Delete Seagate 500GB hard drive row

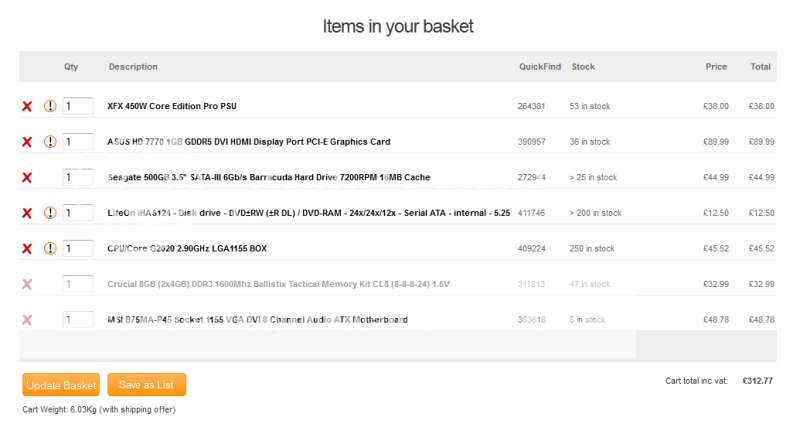pyautogui.click(x=27, y=178)
